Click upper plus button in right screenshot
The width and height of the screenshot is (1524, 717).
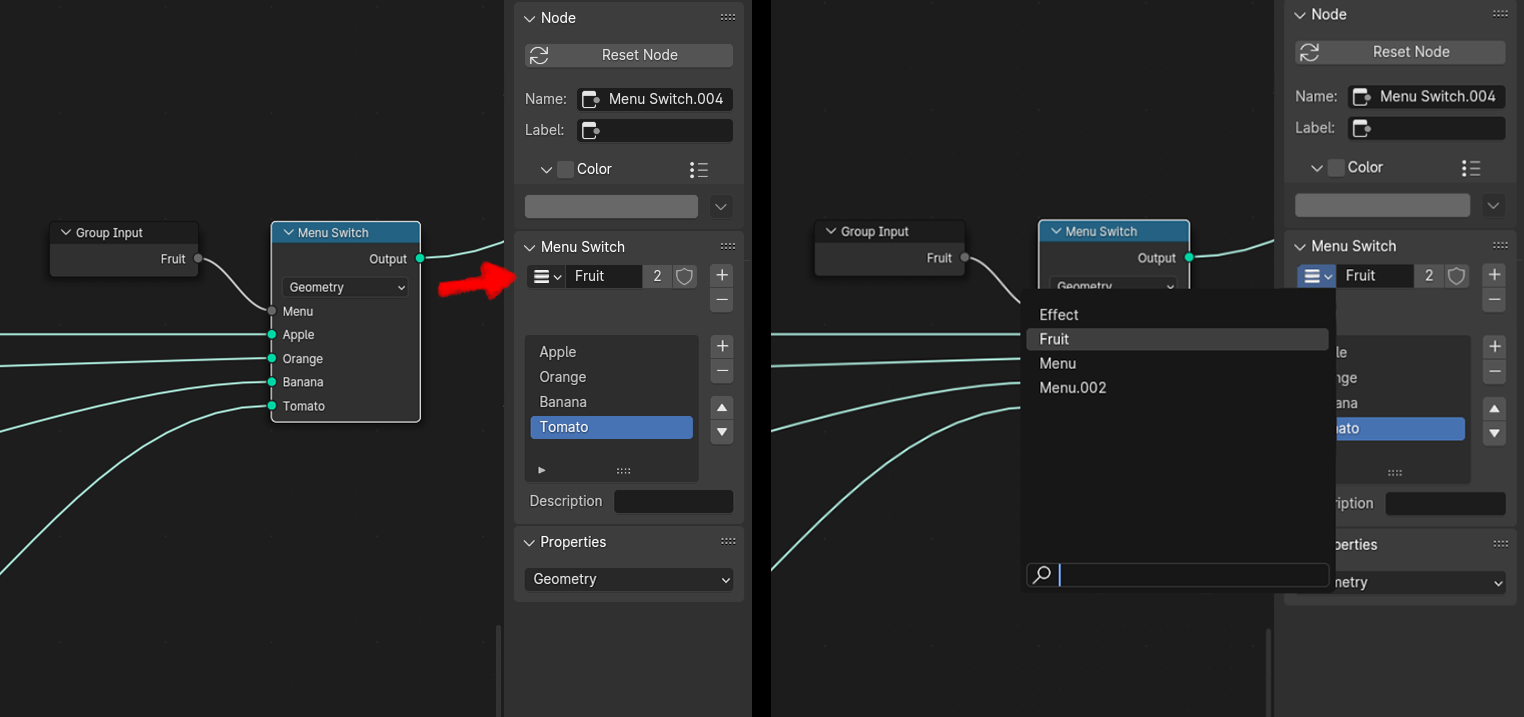tap(1495, 275)
